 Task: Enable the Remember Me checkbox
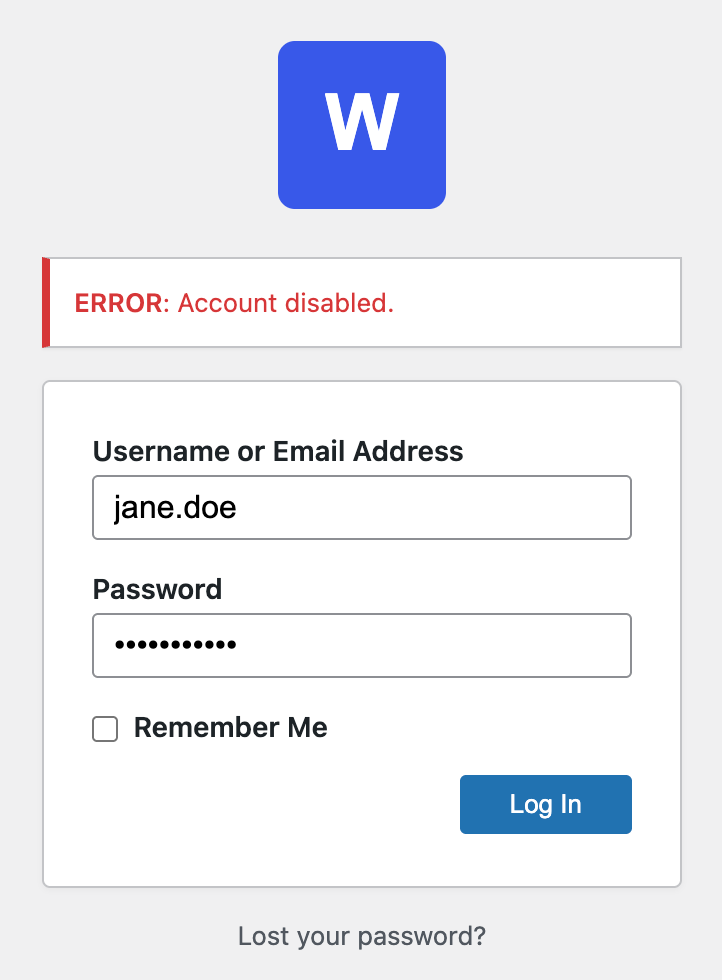pyautogui.click(x=105, y=729)
